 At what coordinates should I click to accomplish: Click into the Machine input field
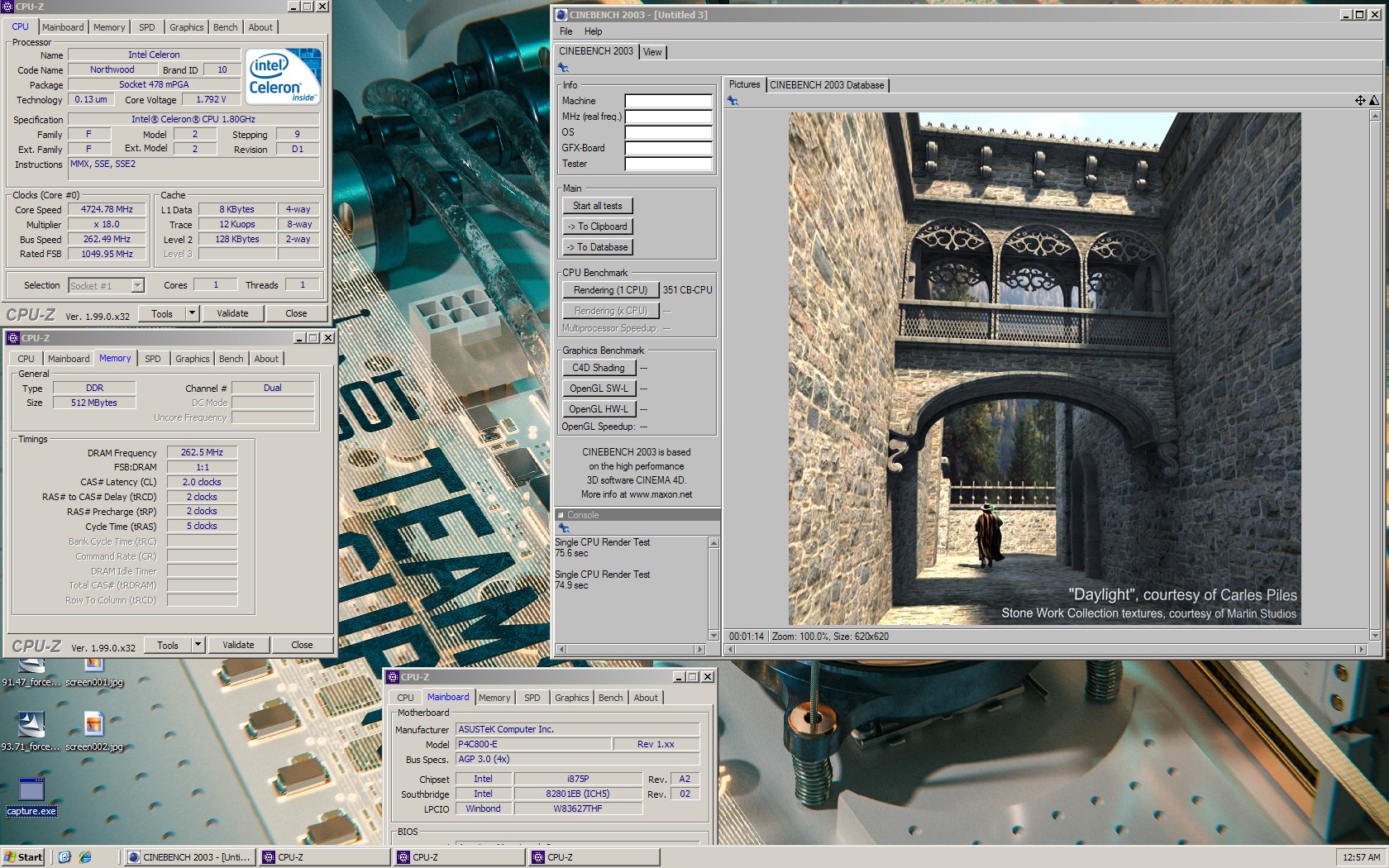pyautogui.click(x=668, y=101)
